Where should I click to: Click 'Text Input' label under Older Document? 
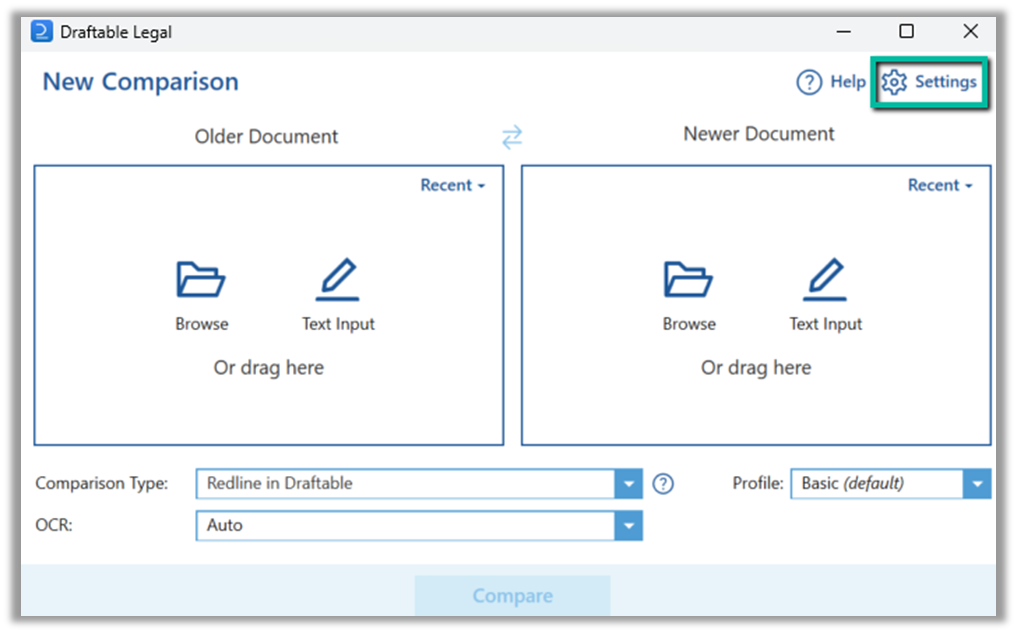pos(339,324)
